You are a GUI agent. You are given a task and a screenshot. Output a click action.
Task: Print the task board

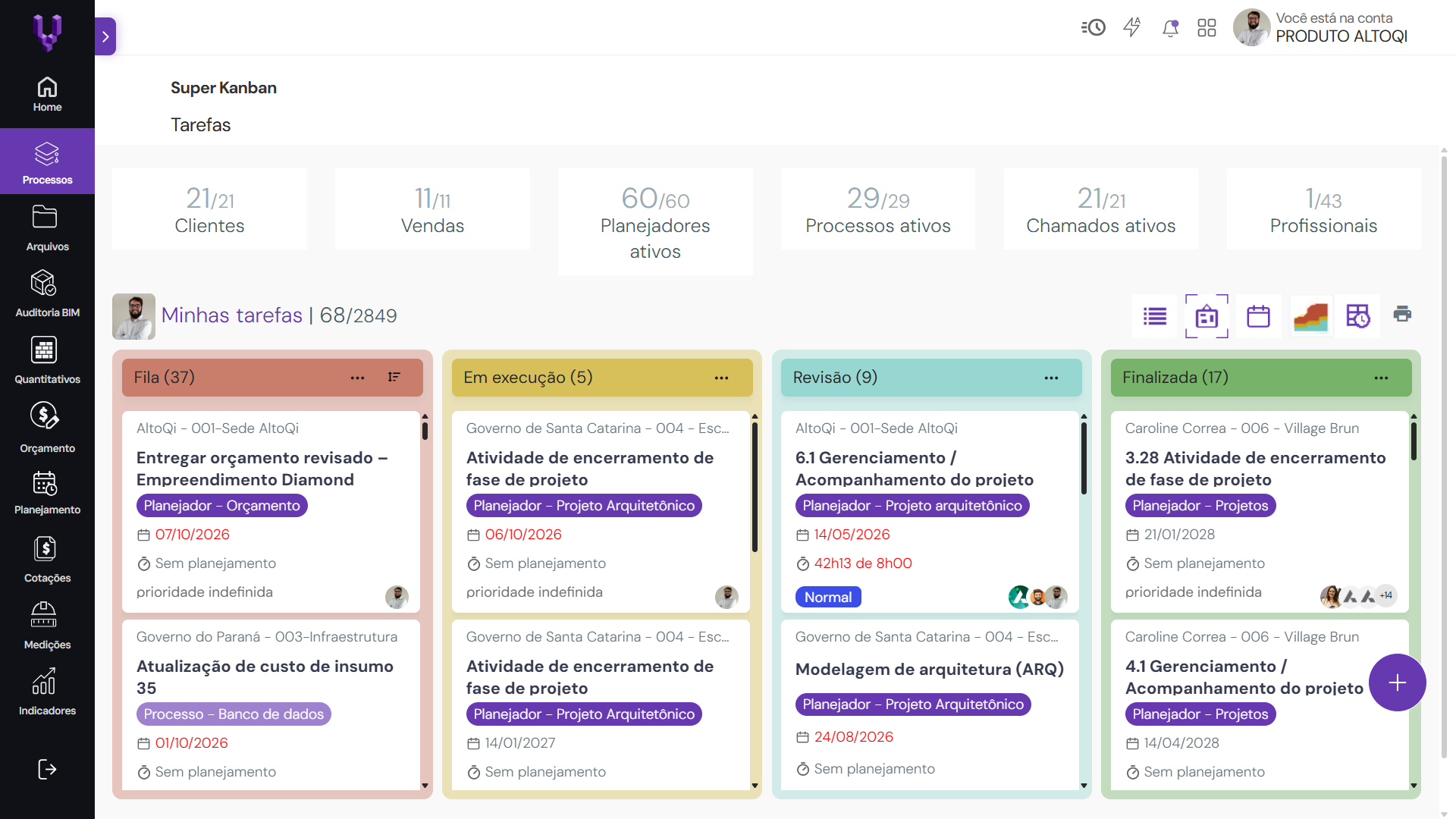pyautogui.click(x=1402, y=313)
